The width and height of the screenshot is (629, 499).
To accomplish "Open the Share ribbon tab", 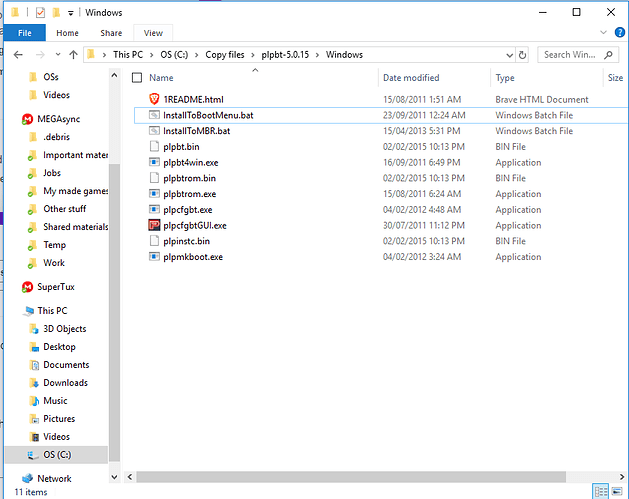I will click(111, 33).
